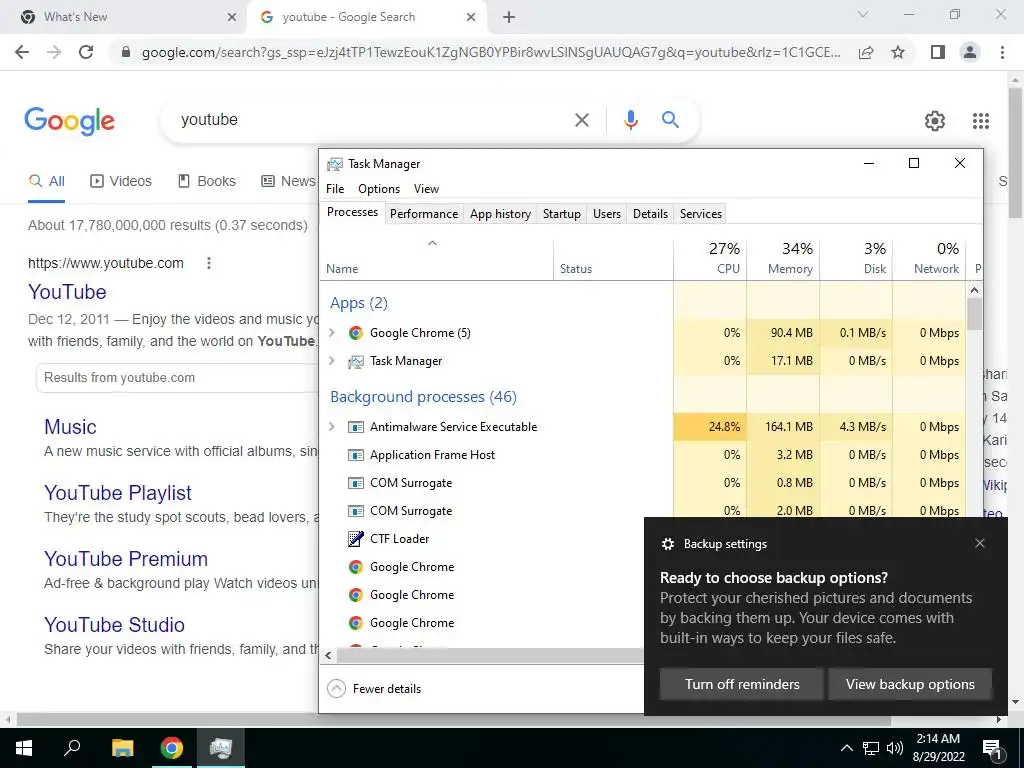
Task: Close the What's New tab
Action: (x=232, y=17)
